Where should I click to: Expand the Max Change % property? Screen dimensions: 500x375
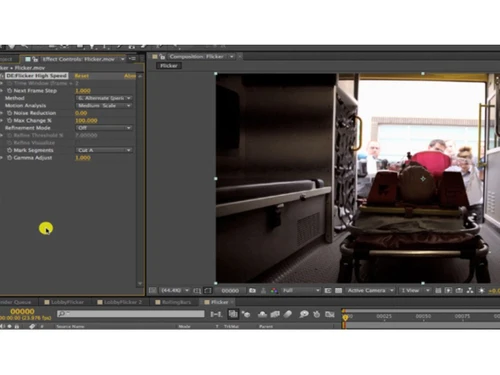[x=2, y=120]
